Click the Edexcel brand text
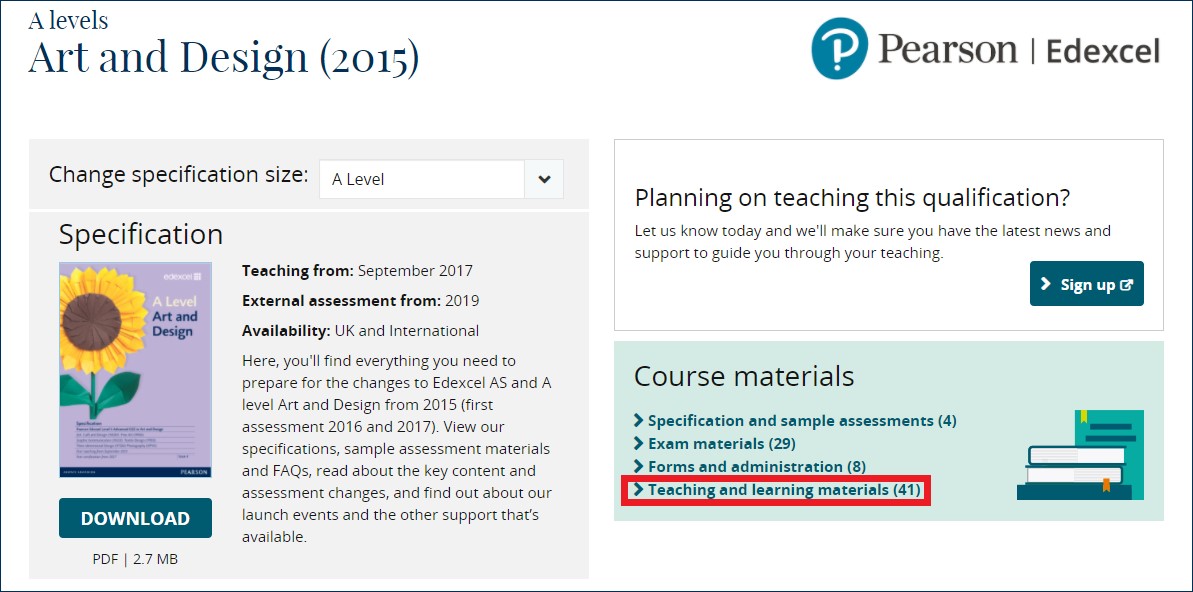Viewport: 1193px width, 592px height. [x=1103, y=50]
